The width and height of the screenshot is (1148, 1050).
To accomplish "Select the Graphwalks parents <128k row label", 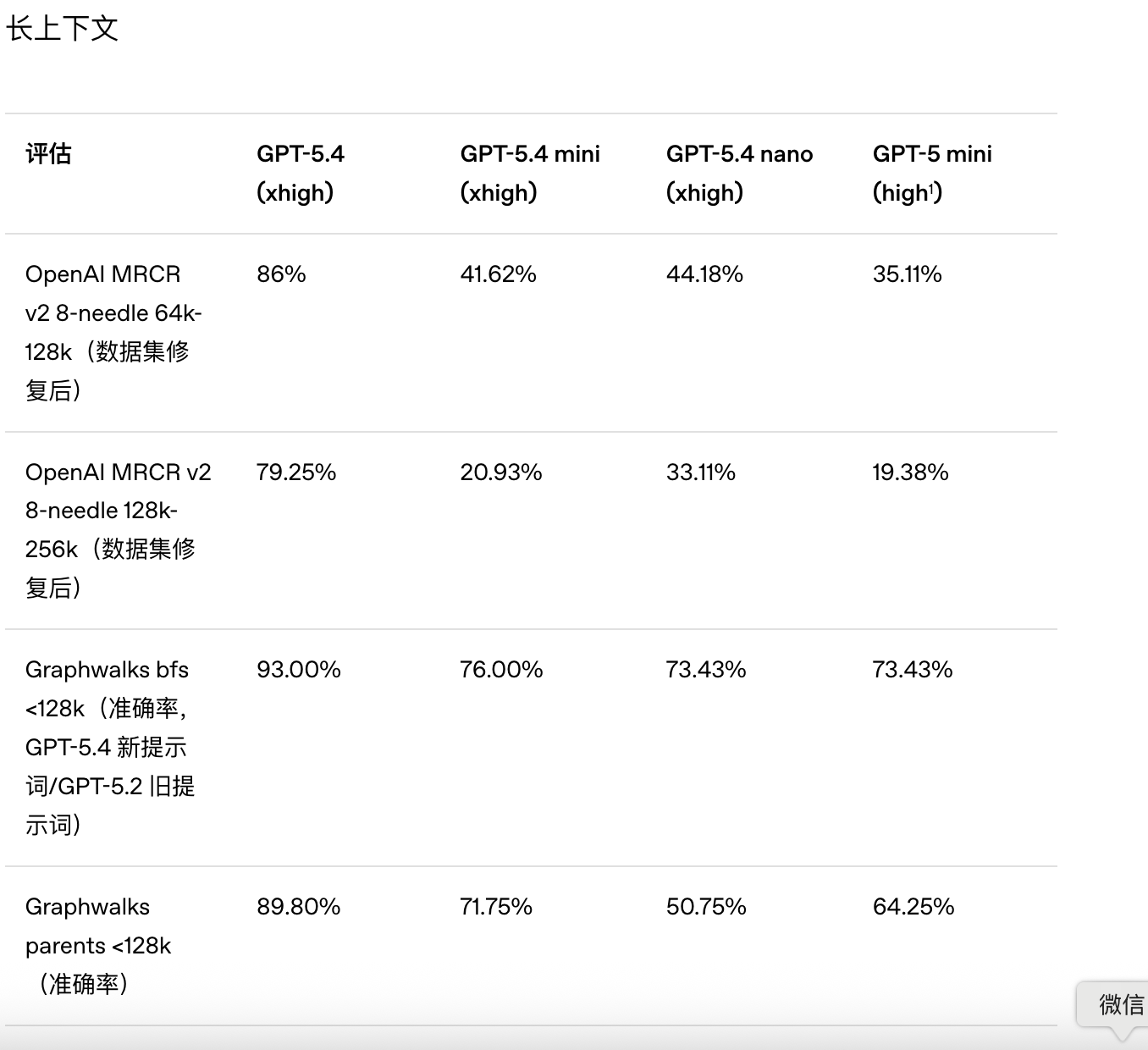I will [x=98, y=945].
